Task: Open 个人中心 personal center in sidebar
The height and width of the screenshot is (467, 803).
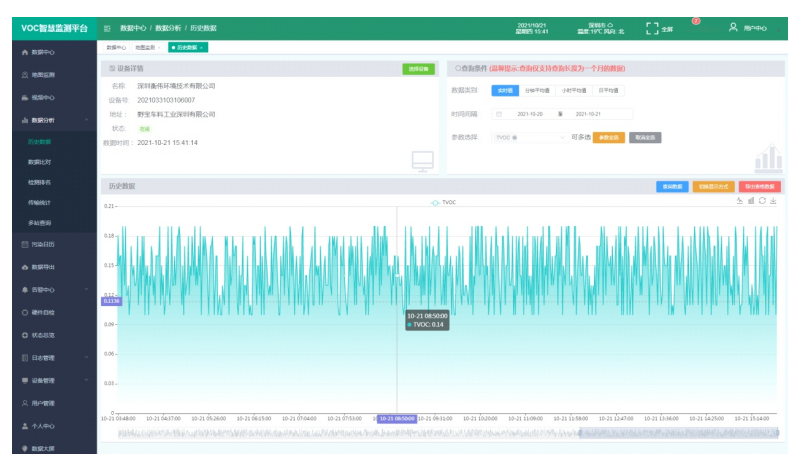Action: click(54, 426)
